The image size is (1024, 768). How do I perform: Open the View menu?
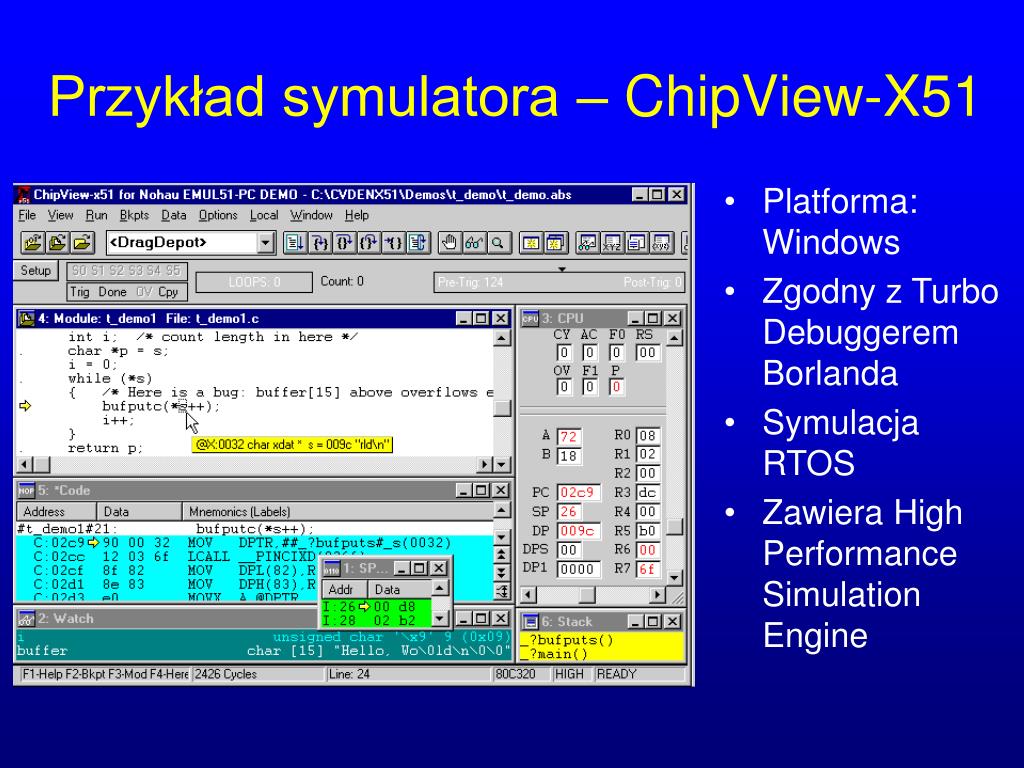click(x=60, y=215)
